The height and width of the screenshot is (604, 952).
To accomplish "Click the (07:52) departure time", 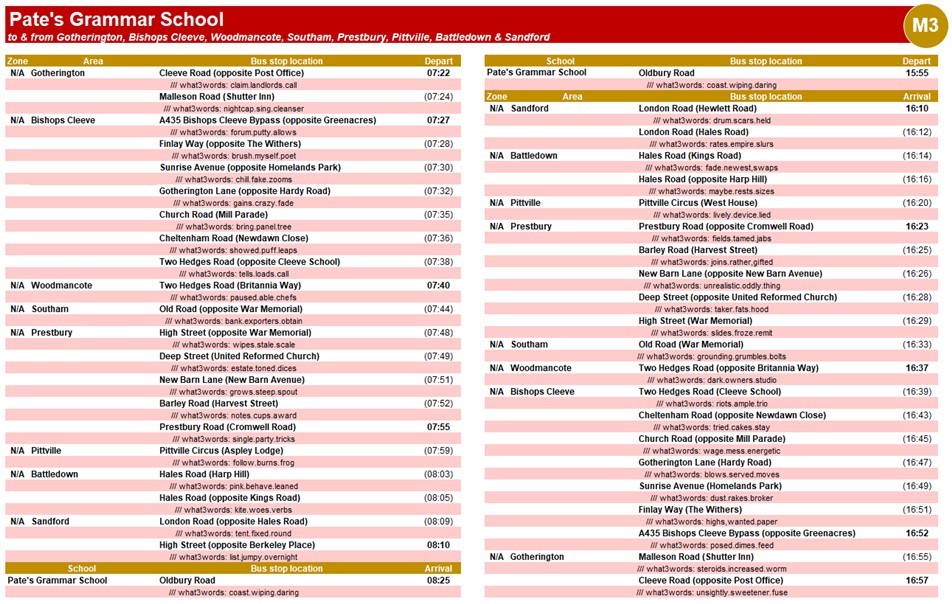I will (438, 404).
